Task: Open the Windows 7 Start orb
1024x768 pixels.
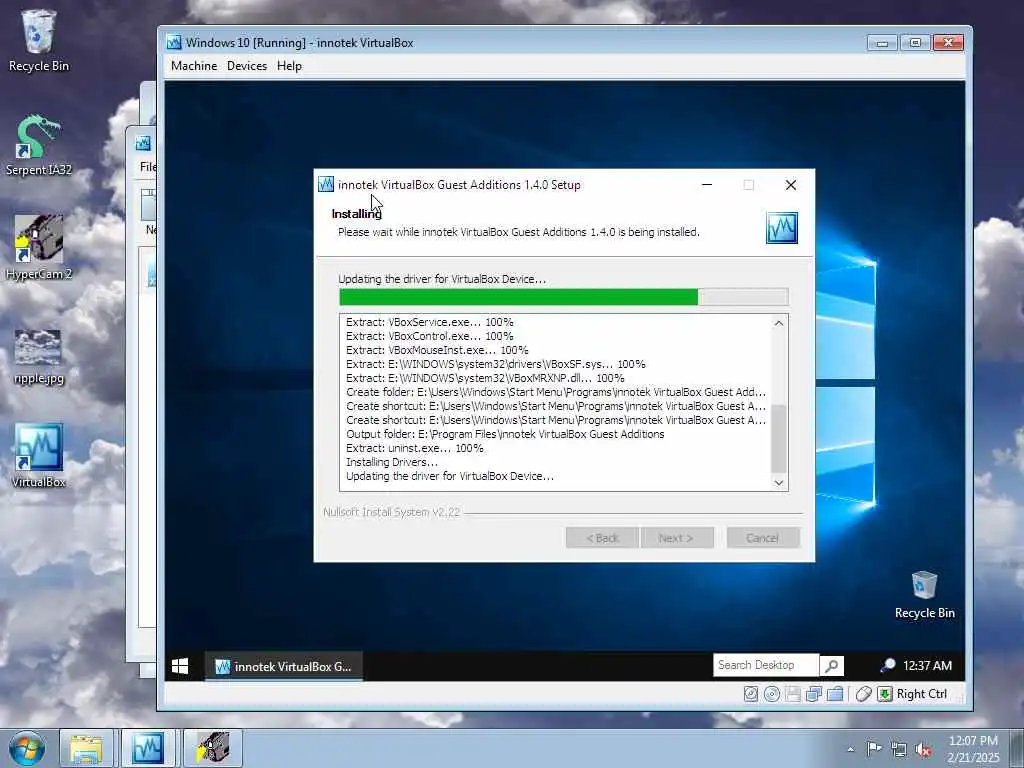Action: (27, 748)
